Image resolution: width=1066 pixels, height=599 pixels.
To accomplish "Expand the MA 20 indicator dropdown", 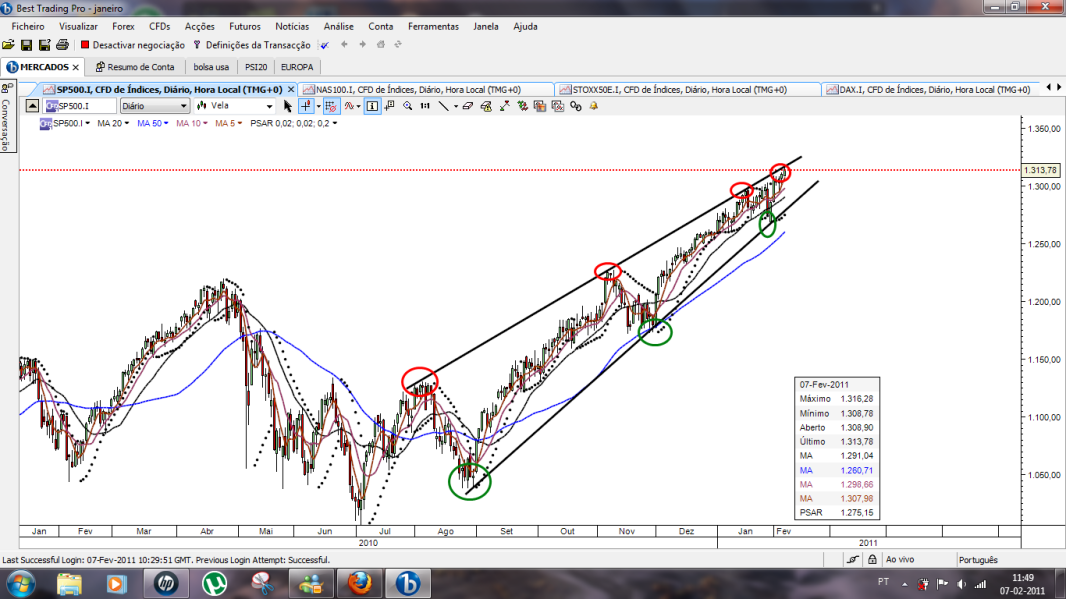I will point(126,123).
